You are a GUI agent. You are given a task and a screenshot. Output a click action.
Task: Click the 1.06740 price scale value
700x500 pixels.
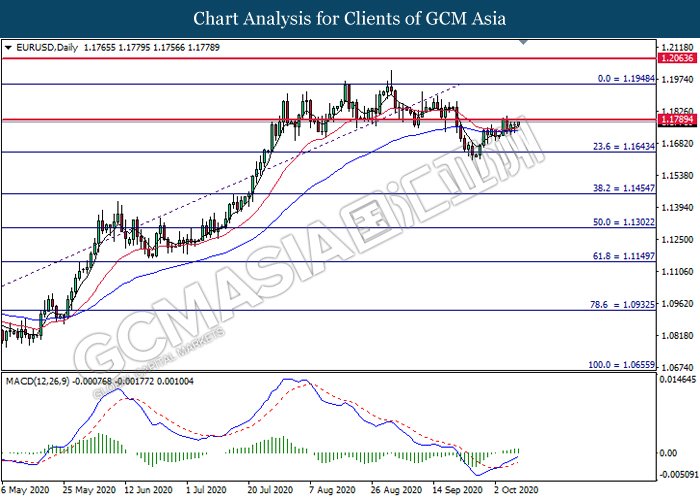[678, 367]
